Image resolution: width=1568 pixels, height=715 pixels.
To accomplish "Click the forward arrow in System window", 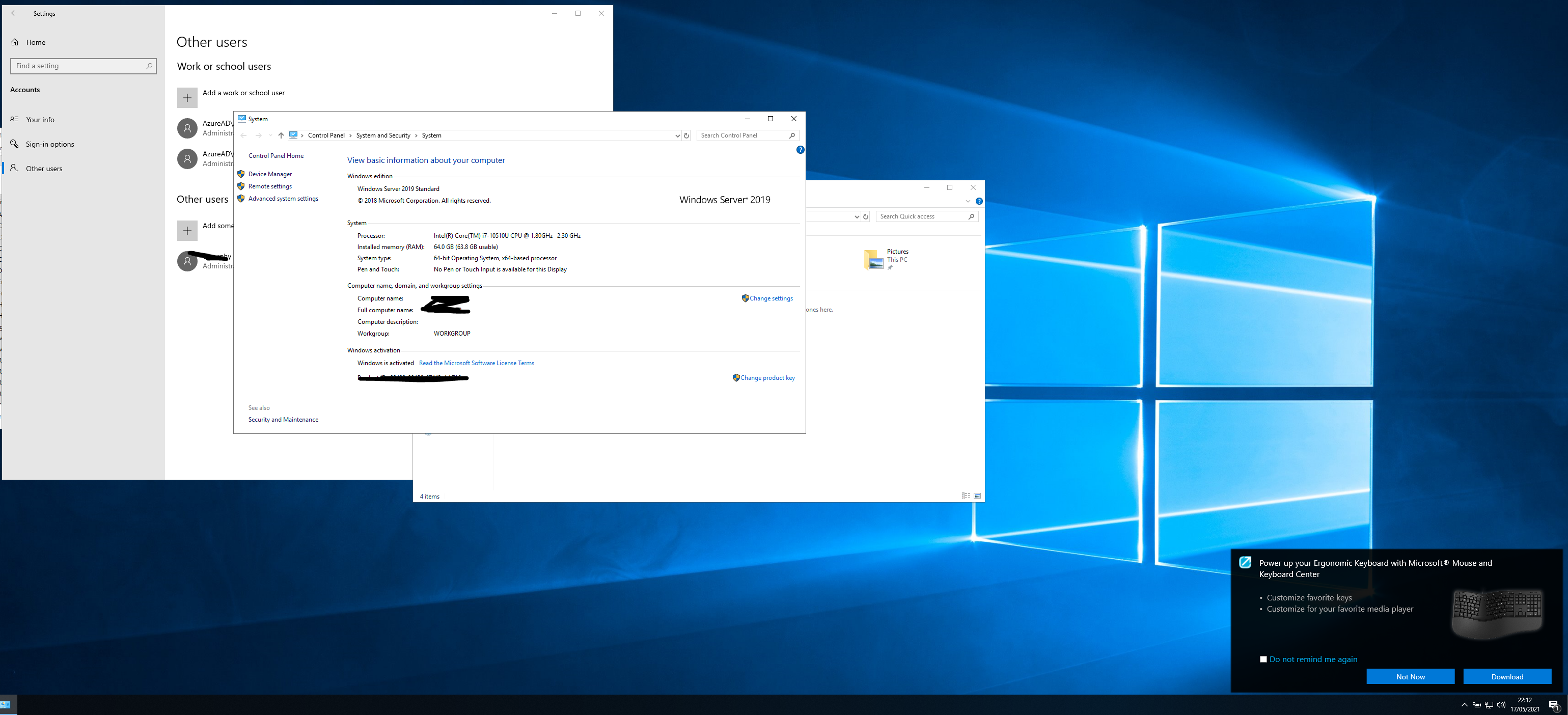I will [x=259, y=135].
